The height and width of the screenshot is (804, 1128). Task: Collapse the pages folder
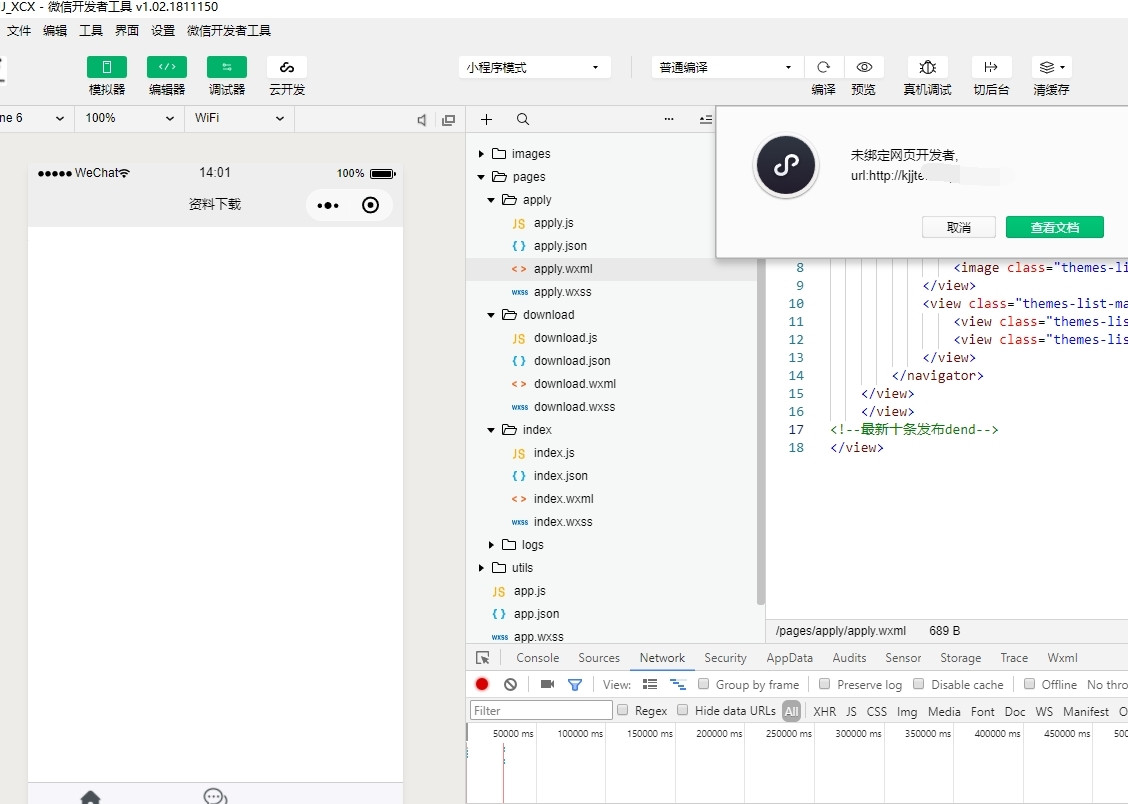pos(481,177)
